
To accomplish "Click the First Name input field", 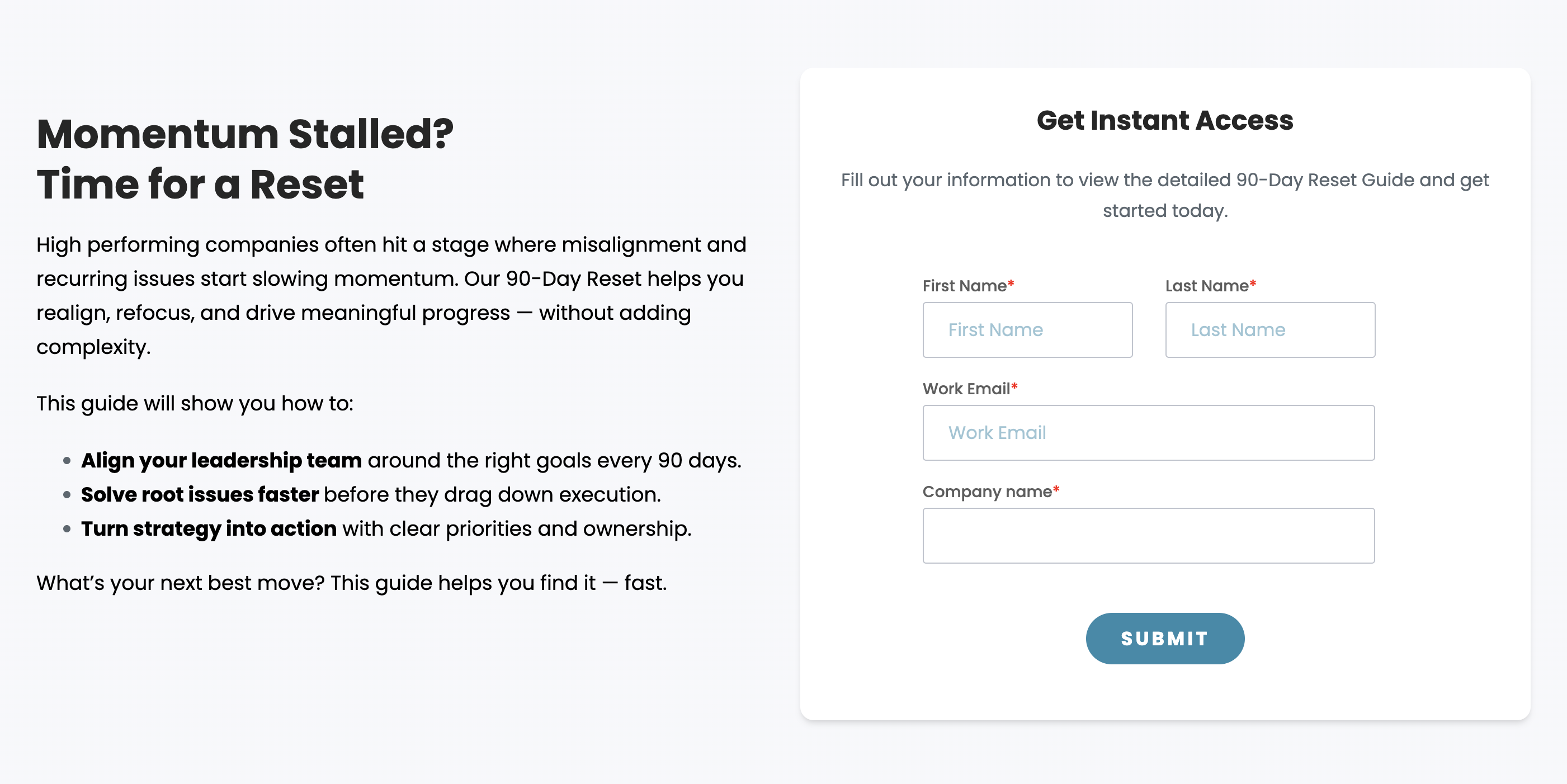I will coord(1027,330).
